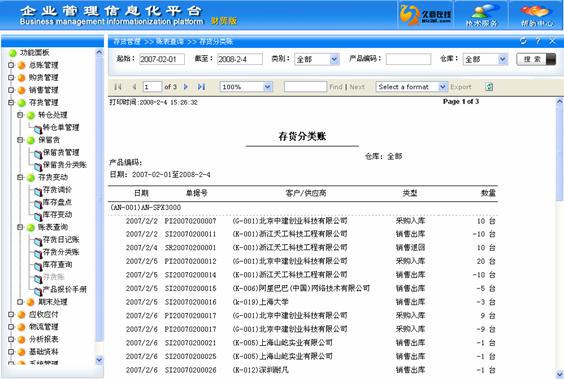Click the 截至 date field
This screenshot has width=564, height=379.
point(240,59)
